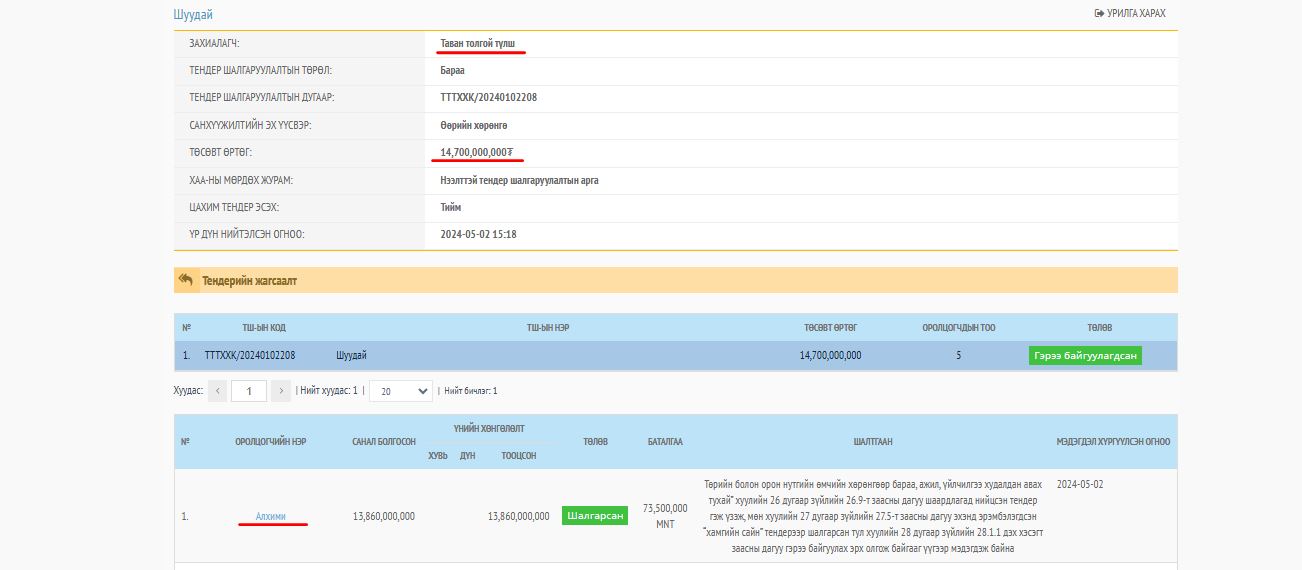
Task: Click the ТШ-ЫН КОД column header
Action: (264, 328)
